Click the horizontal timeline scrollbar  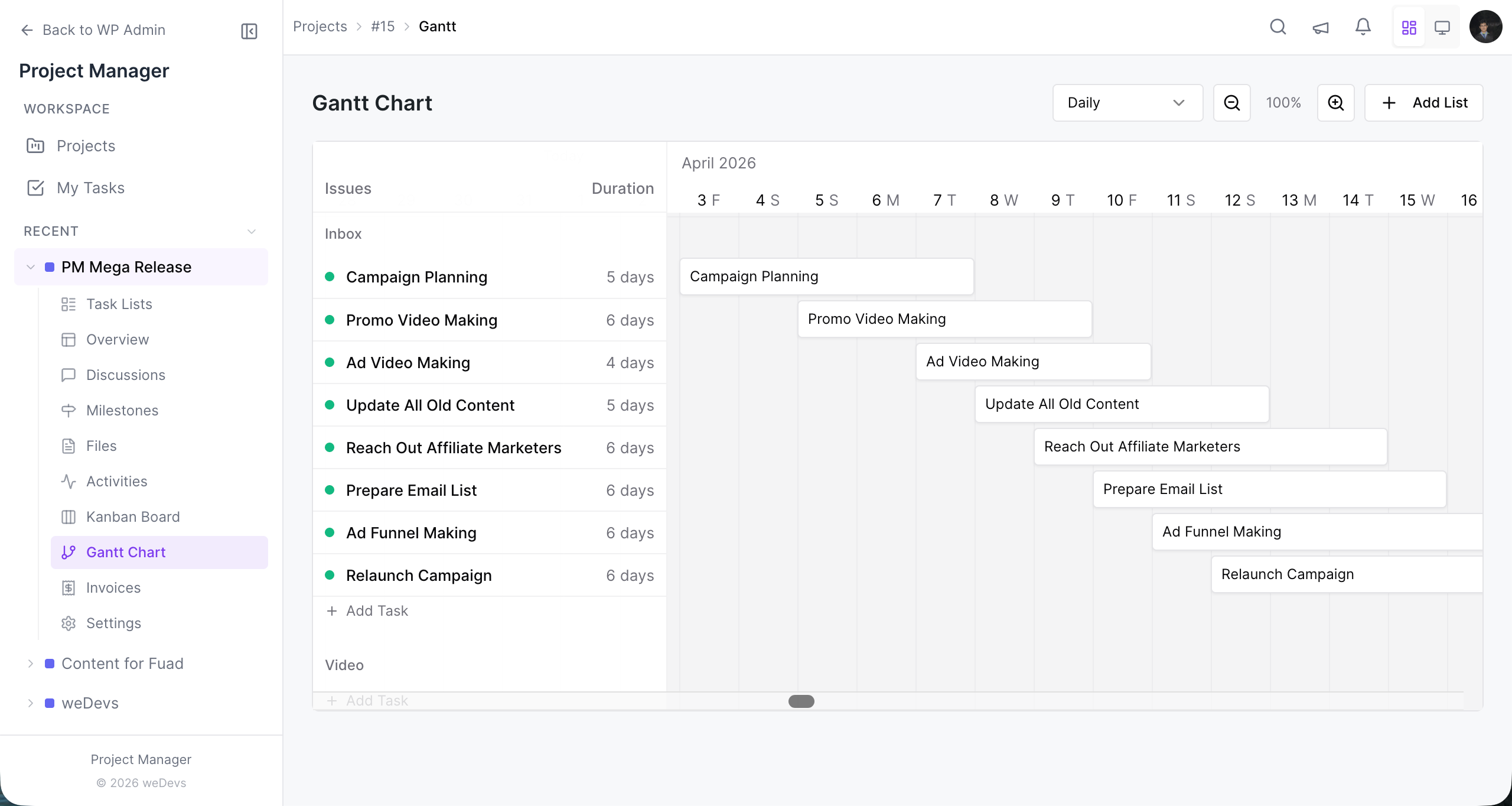pyautogui.click(x=801, y=701)
